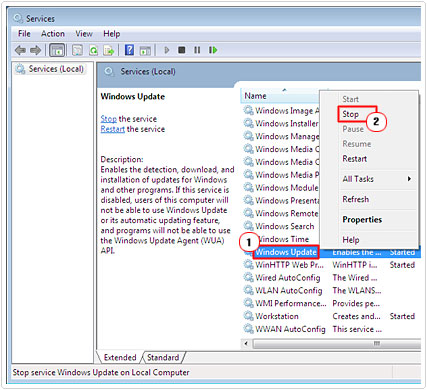This screenshot has height=390, width=427.
Task: Click the Windows Manage service gear icon
Action: coord(248,136)
